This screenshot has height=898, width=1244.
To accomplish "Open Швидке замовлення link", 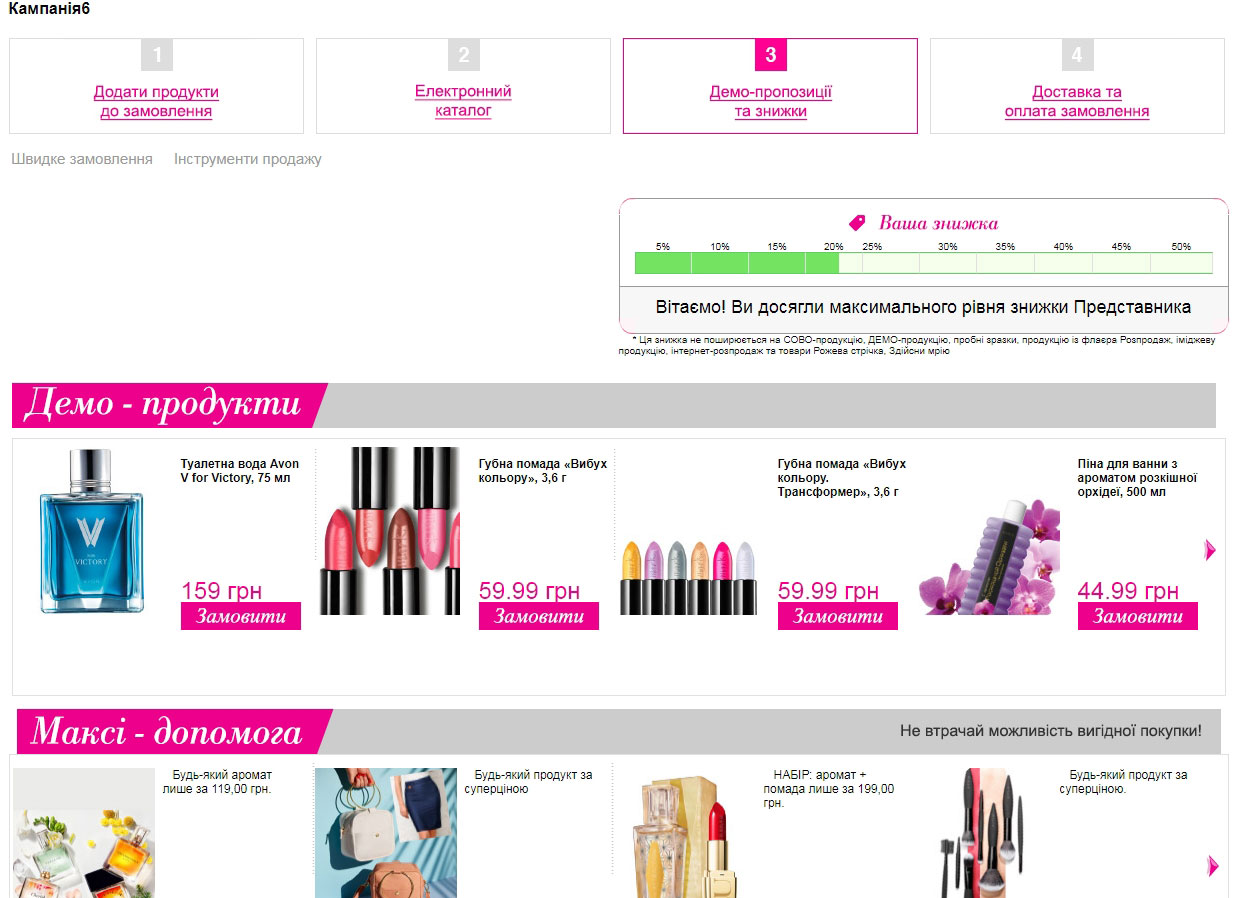I will [x=82, y=159].
